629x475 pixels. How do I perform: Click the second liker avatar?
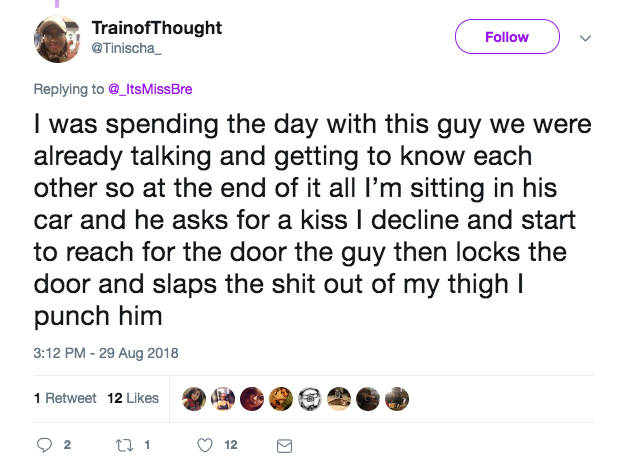(223, 399)
